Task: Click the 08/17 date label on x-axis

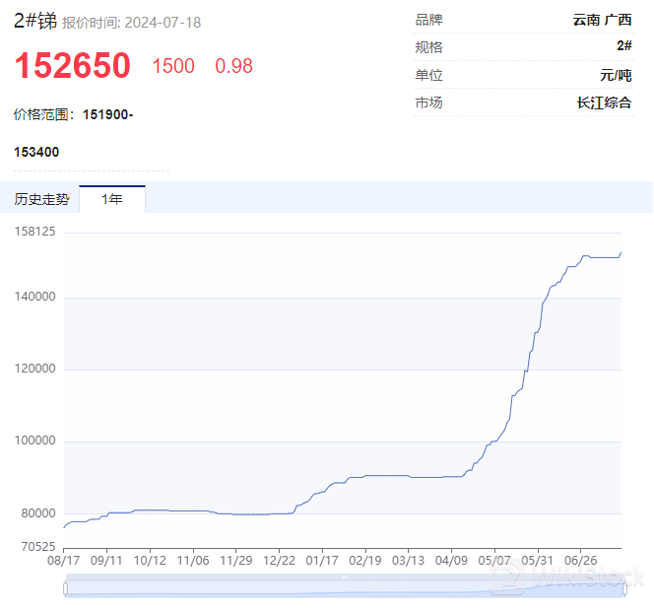Action: pos(64,561)
